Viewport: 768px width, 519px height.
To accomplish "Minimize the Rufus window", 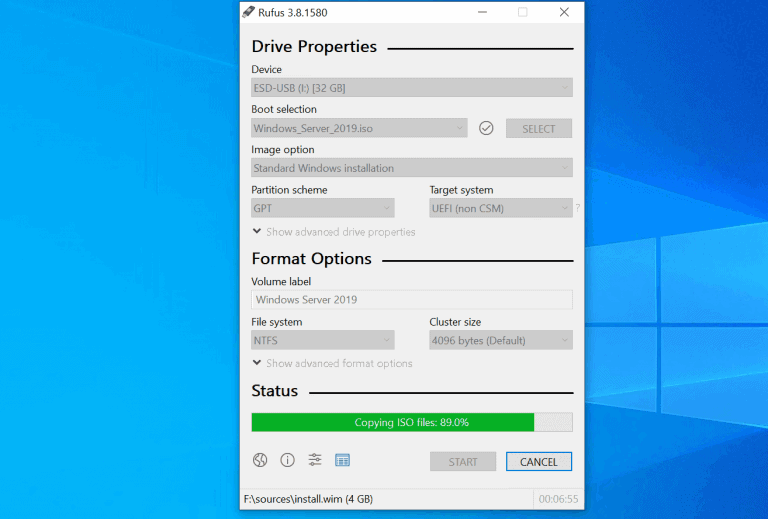I will point(482,12).
